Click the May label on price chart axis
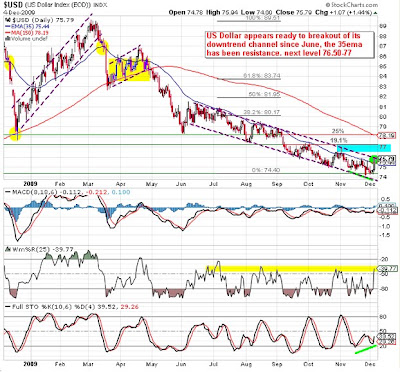The image size is (400, 372). click(x=152, y=184)
